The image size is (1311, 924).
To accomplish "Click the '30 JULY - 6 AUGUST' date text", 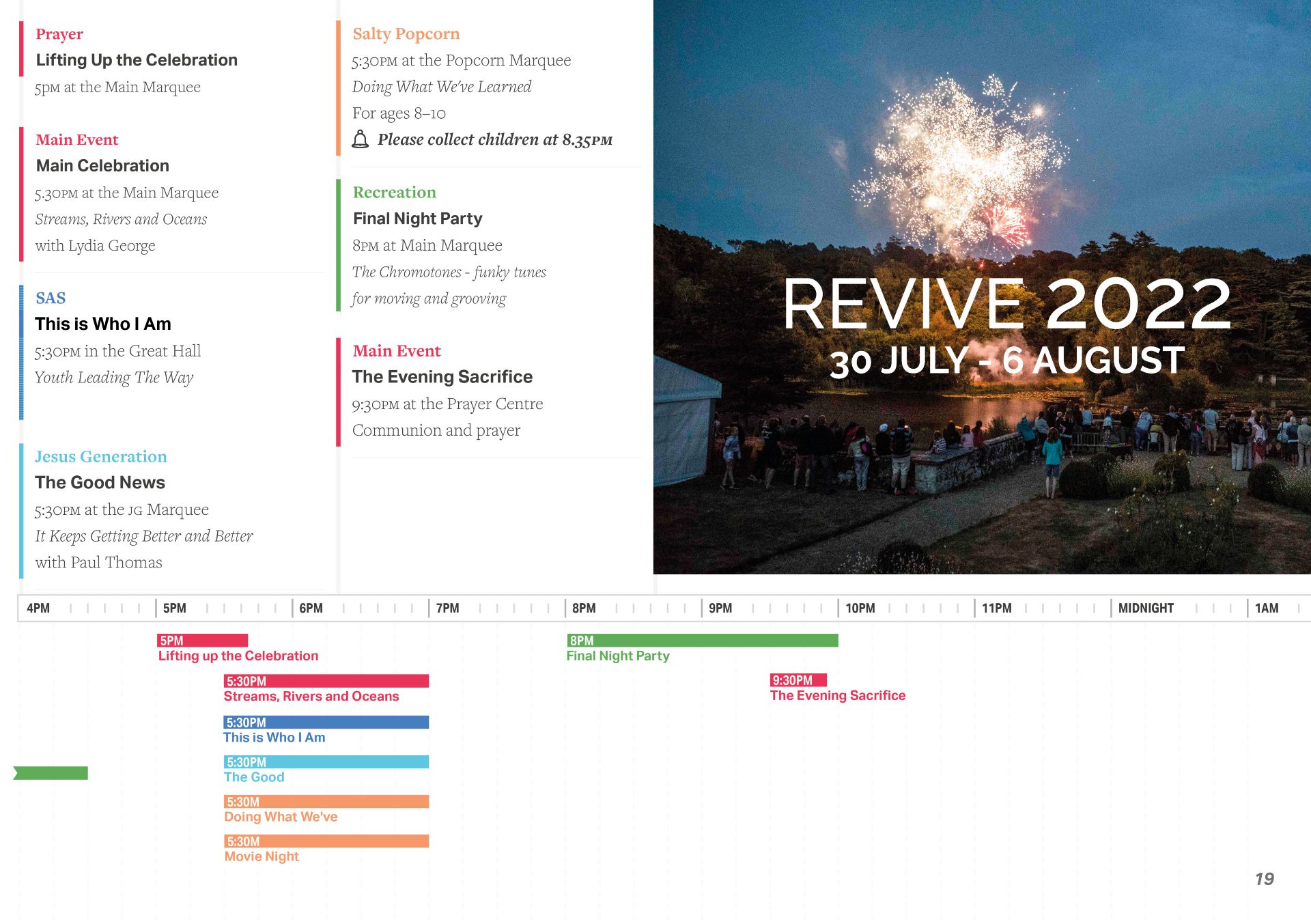I will (1008, 361).
